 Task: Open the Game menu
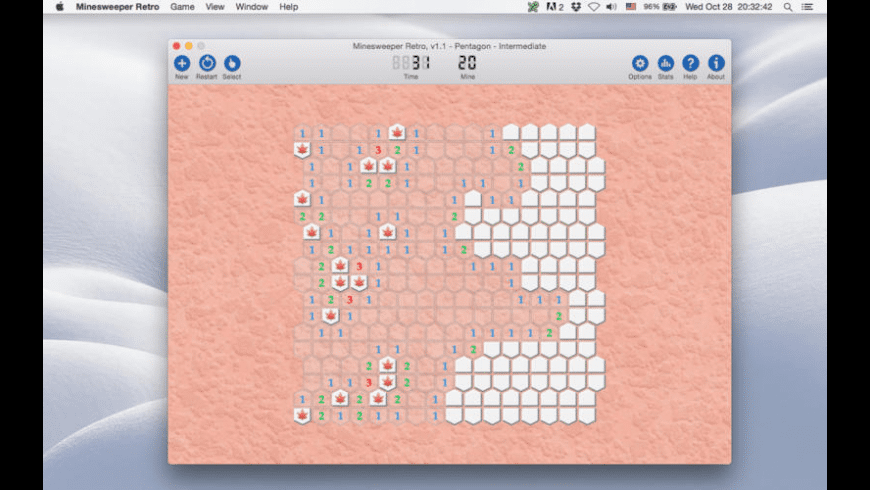point(182,7)
